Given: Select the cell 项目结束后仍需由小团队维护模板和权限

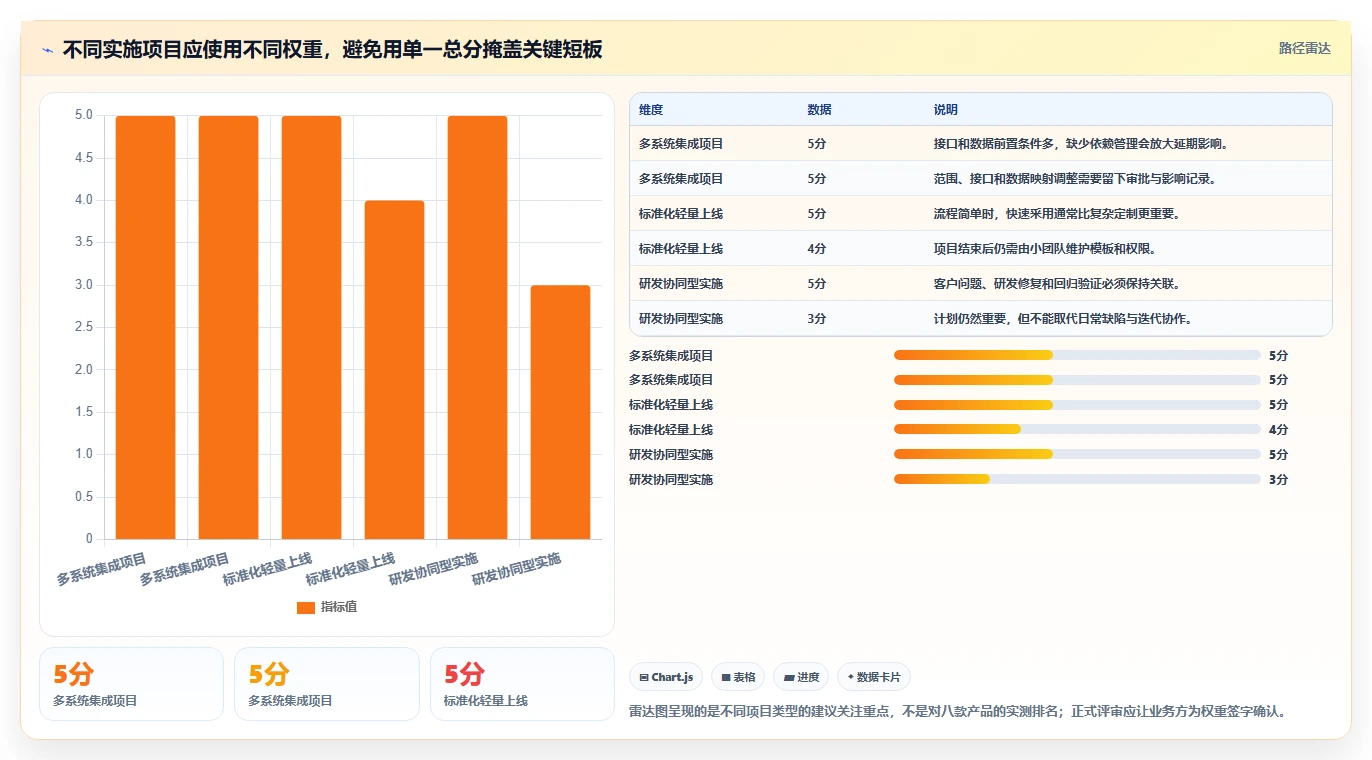Looking at the screenshot, I should tap(1045, 249).
